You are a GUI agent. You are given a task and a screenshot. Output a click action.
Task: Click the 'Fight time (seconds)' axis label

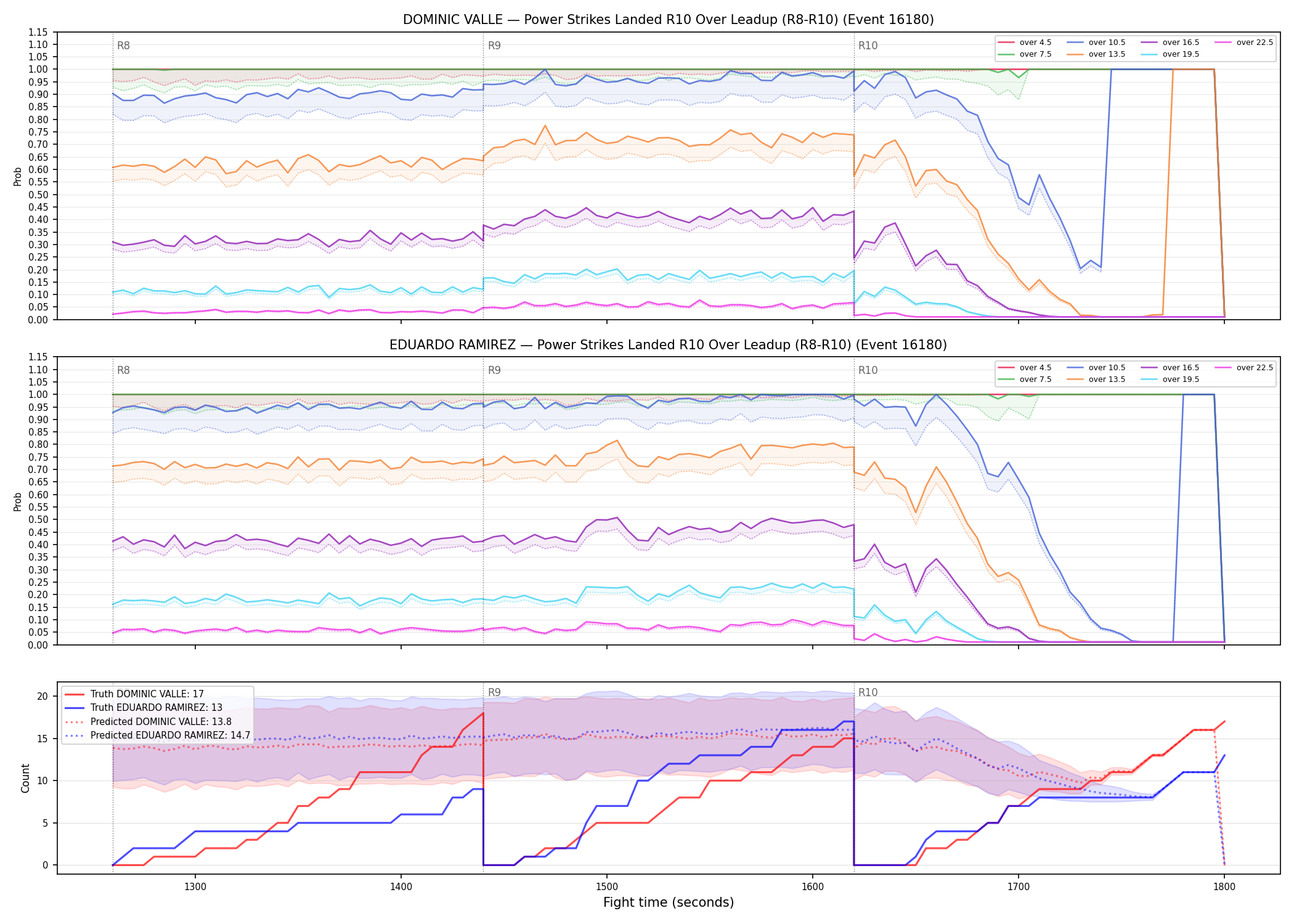click(x=669, y=902)
